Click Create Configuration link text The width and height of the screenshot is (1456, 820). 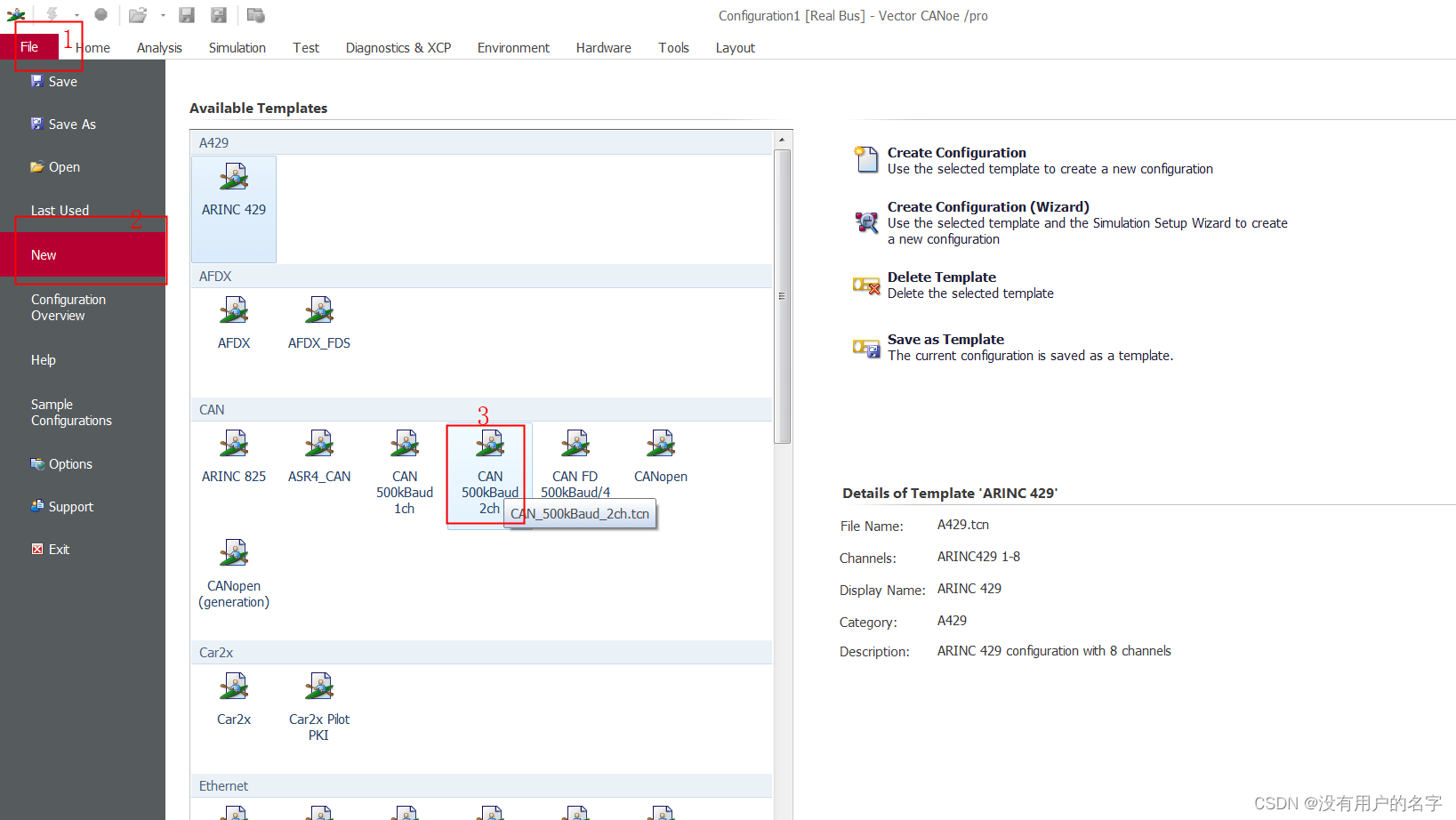[x=957, y=153]
